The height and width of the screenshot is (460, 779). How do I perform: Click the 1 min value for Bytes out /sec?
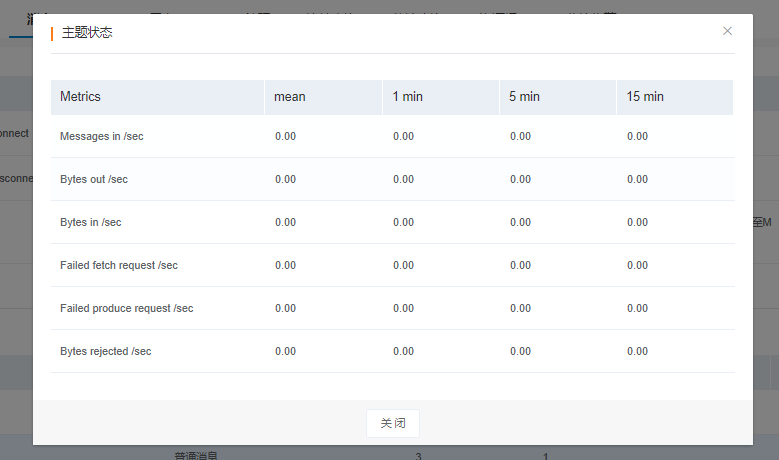403,179
